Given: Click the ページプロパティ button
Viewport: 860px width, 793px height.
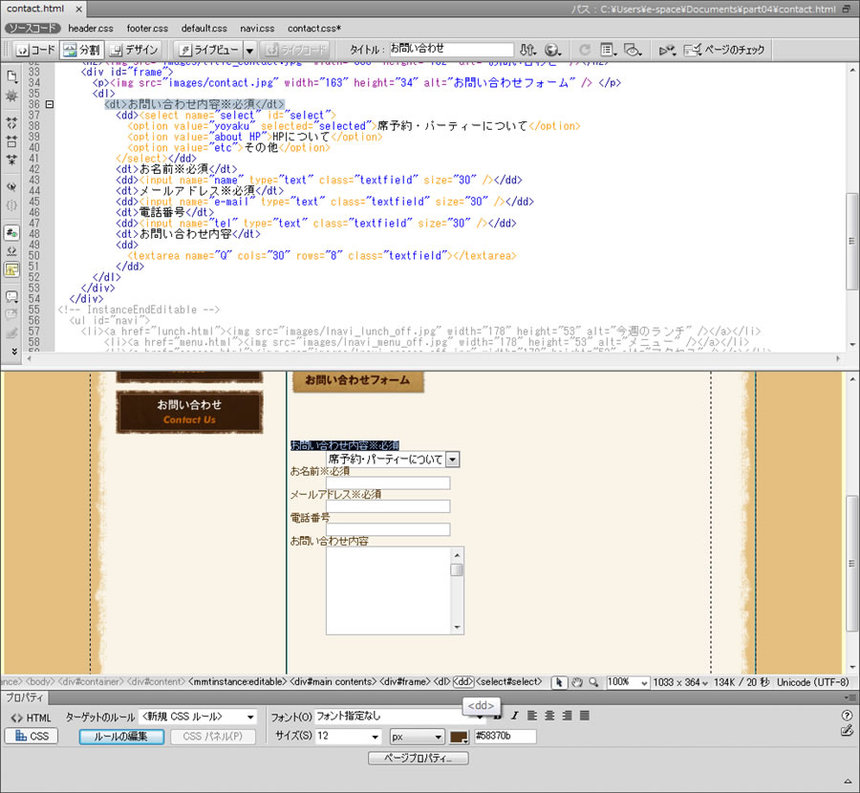Looking at the screenshot, I should click(x=418, y=759).
